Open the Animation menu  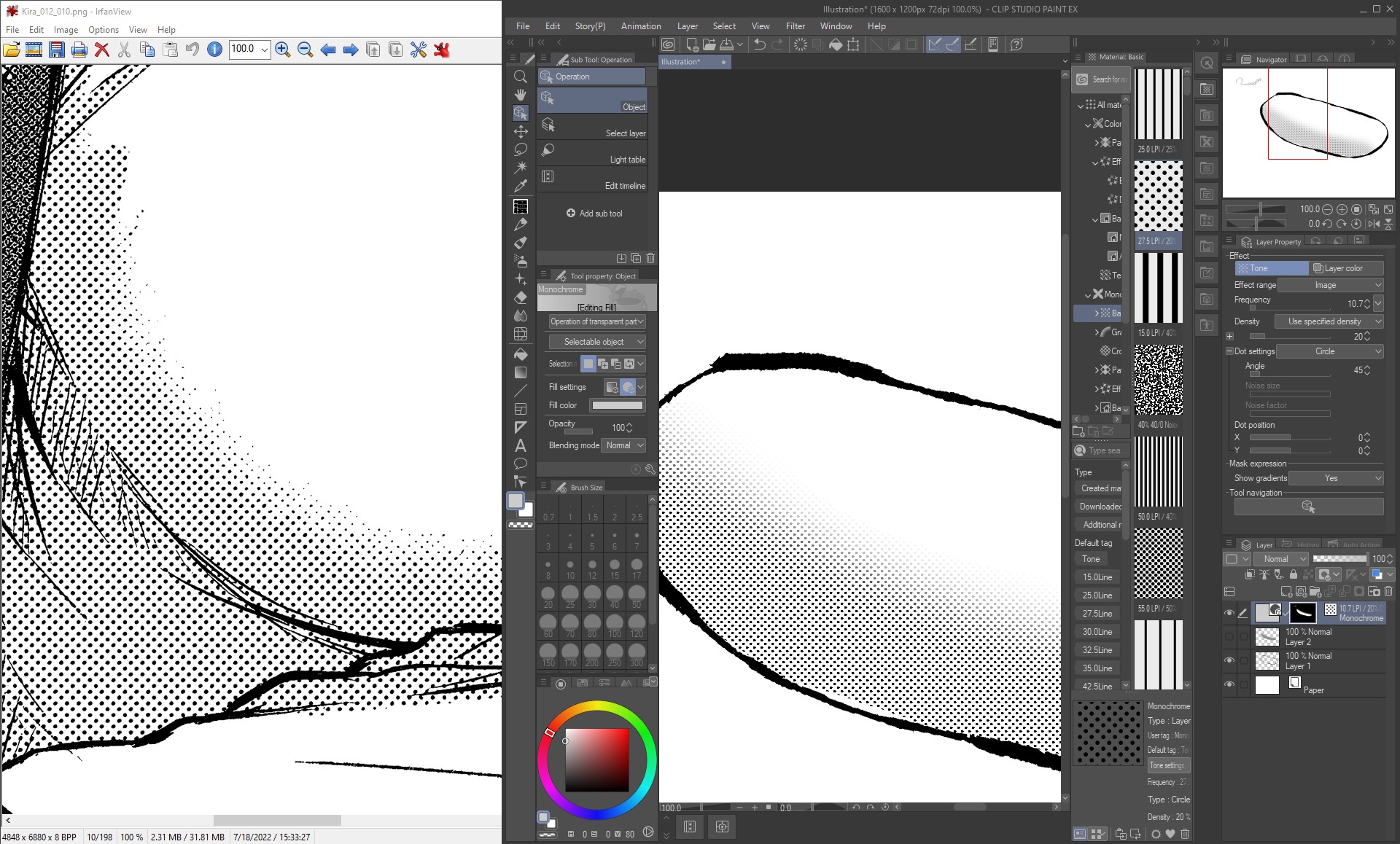pos(640,26)
